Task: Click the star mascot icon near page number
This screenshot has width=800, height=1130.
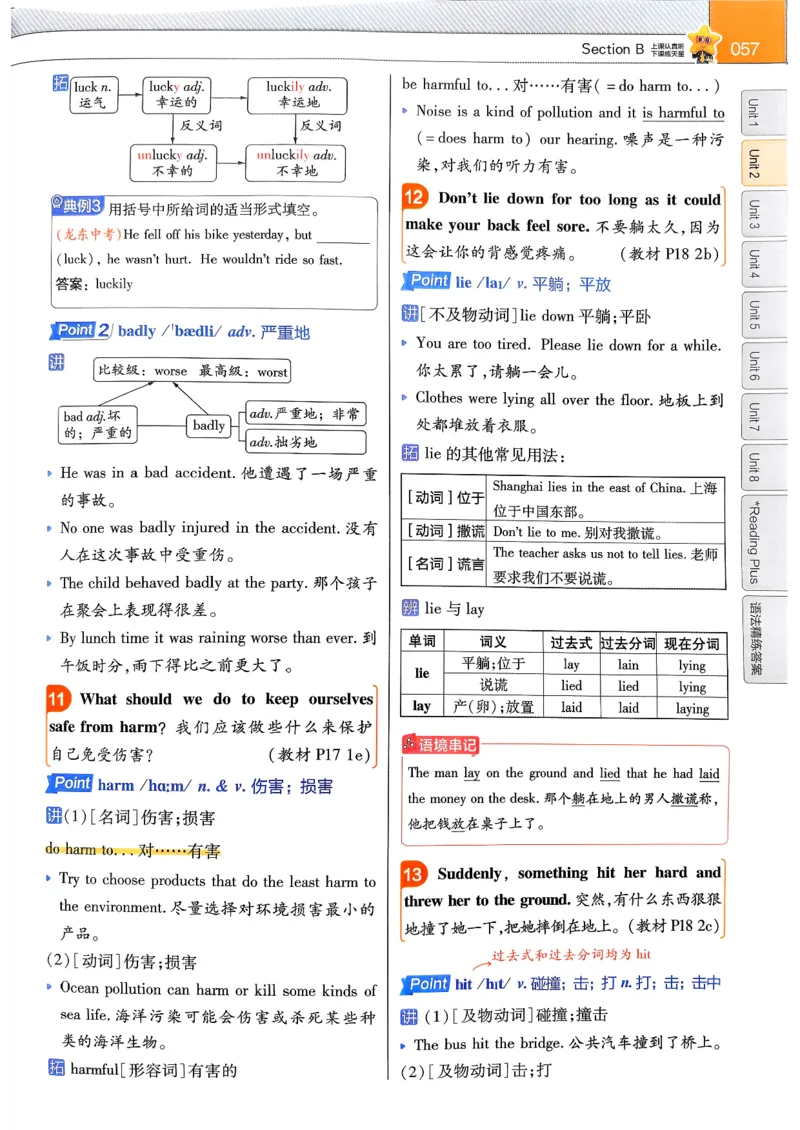Action: 706,38
